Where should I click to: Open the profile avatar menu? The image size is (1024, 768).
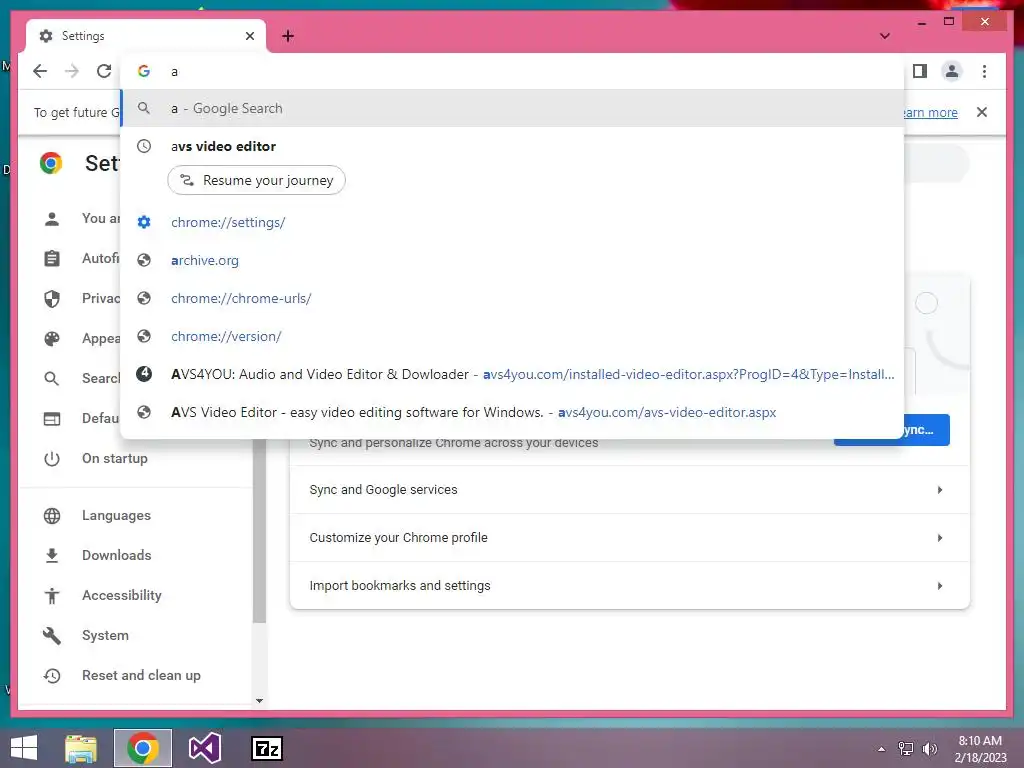[x=952, y=71]
